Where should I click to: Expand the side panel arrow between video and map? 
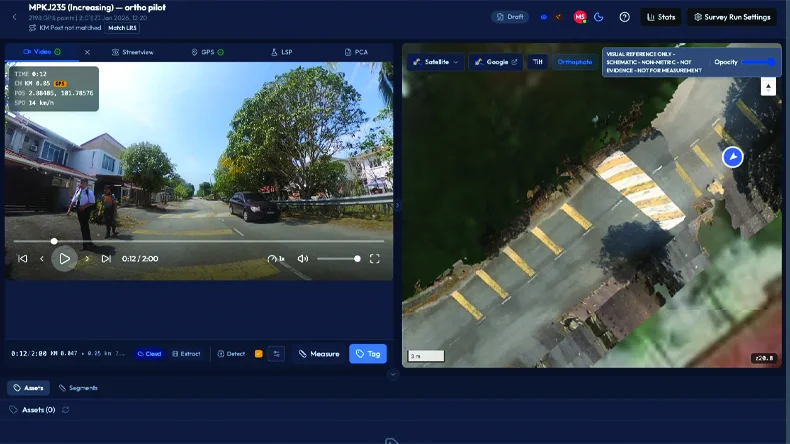397,205
